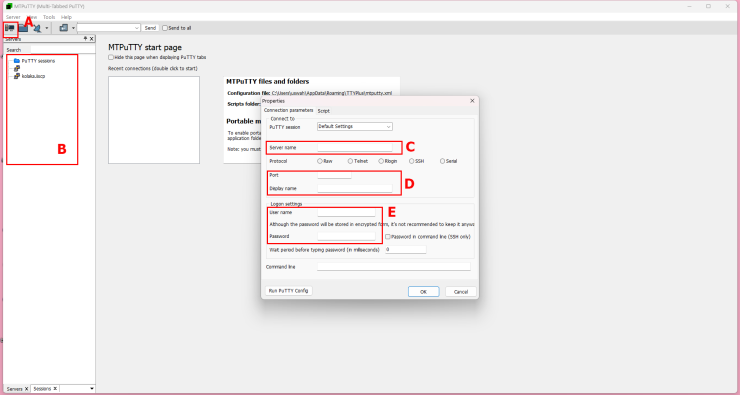Open the send-command combo box in toolbar
Screen dimensions: 740x395
pos(109,28)
